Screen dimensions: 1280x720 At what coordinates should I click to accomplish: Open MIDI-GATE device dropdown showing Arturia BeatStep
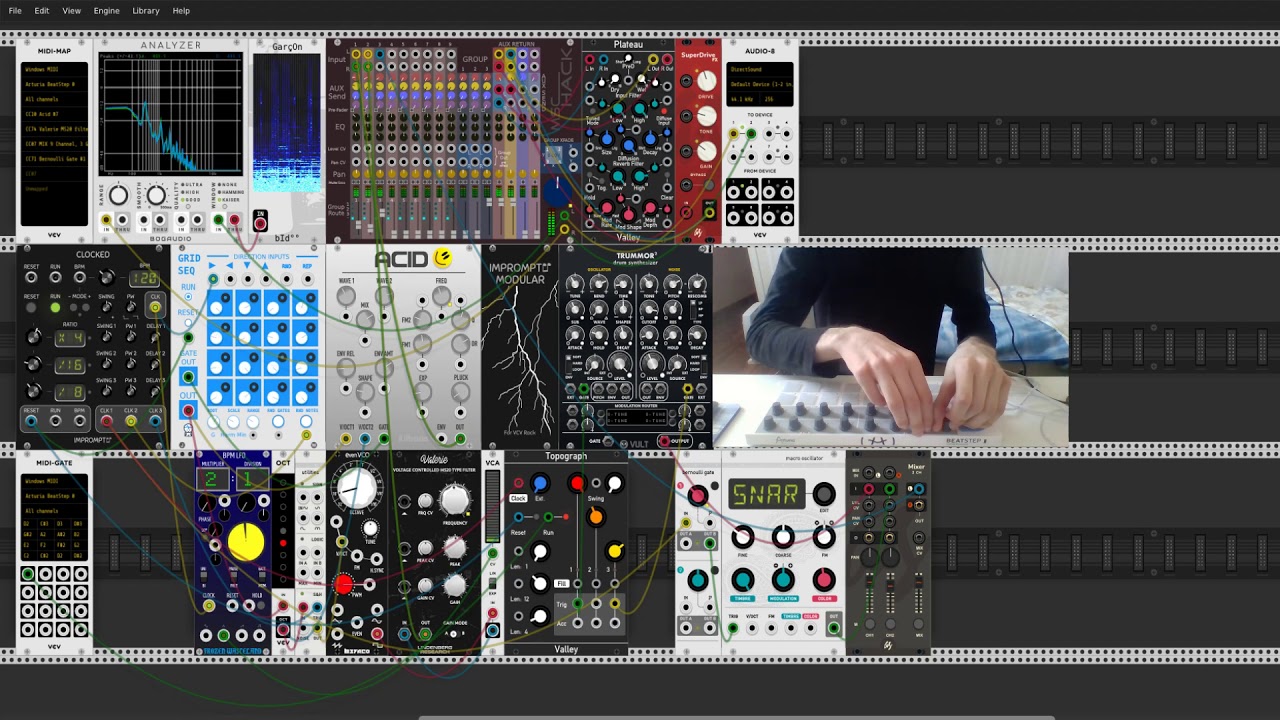[55, 496]
